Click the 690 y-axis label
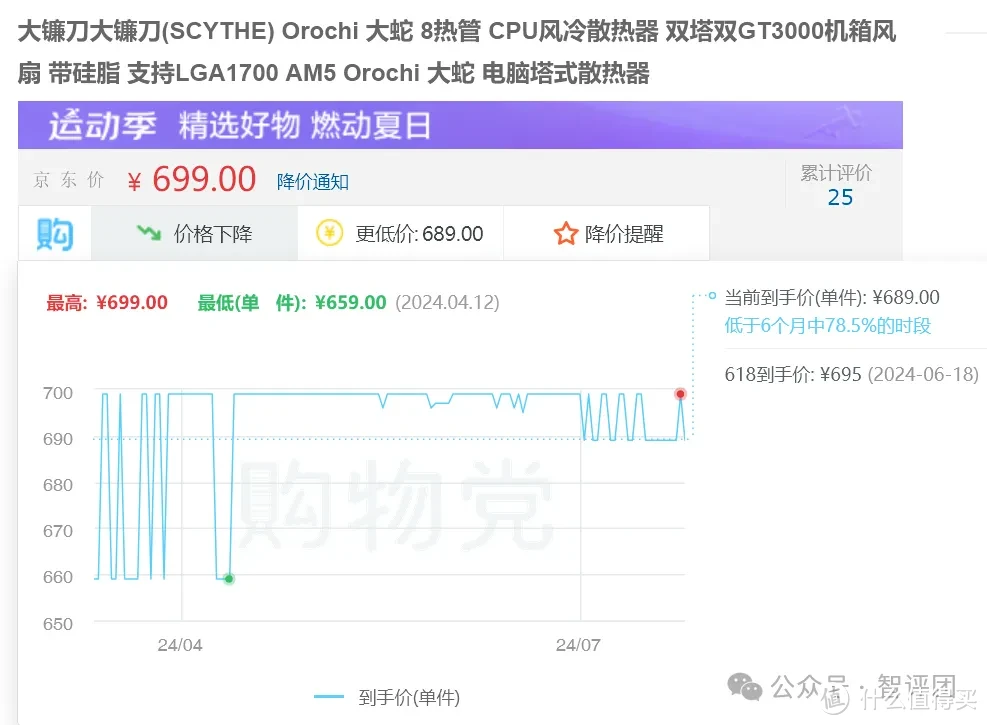 pyautogui.click(x=58, y=439)
